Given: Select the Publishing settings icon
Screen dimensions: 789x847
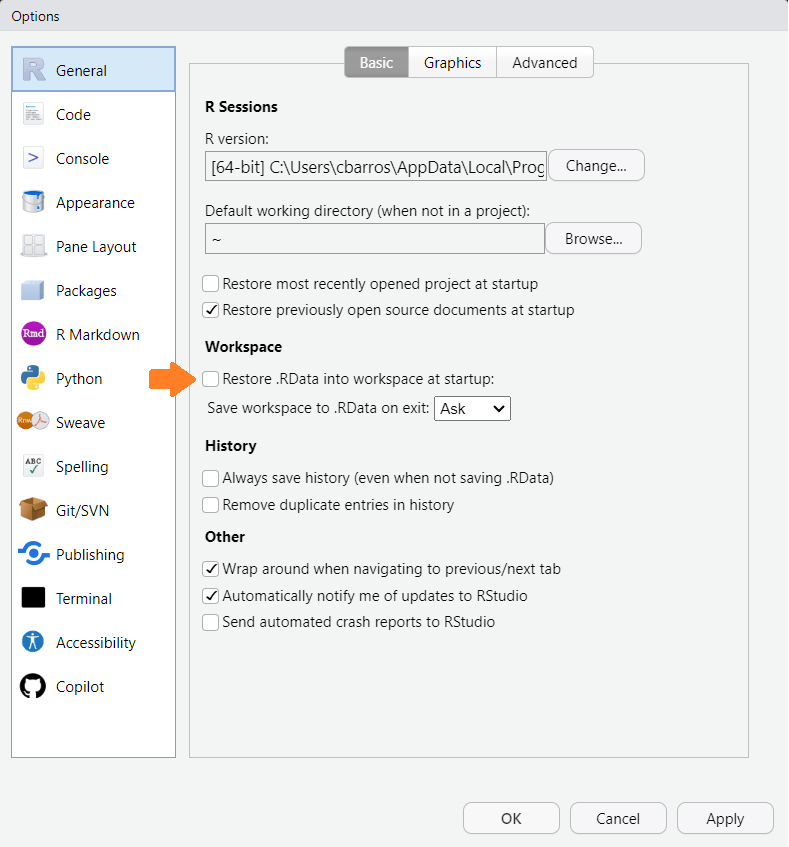Looking at the screenshot, I should pyautogui.click(x=33, y=554).
